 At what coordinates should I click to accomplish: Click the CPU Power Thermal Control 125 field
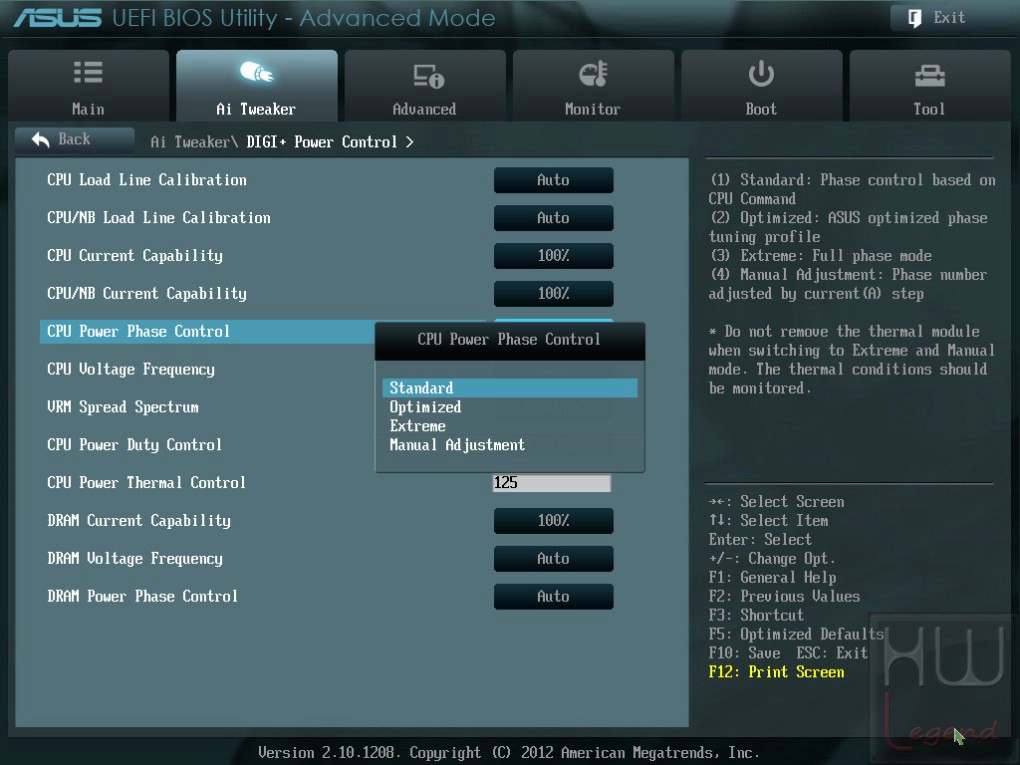point(552,483)
